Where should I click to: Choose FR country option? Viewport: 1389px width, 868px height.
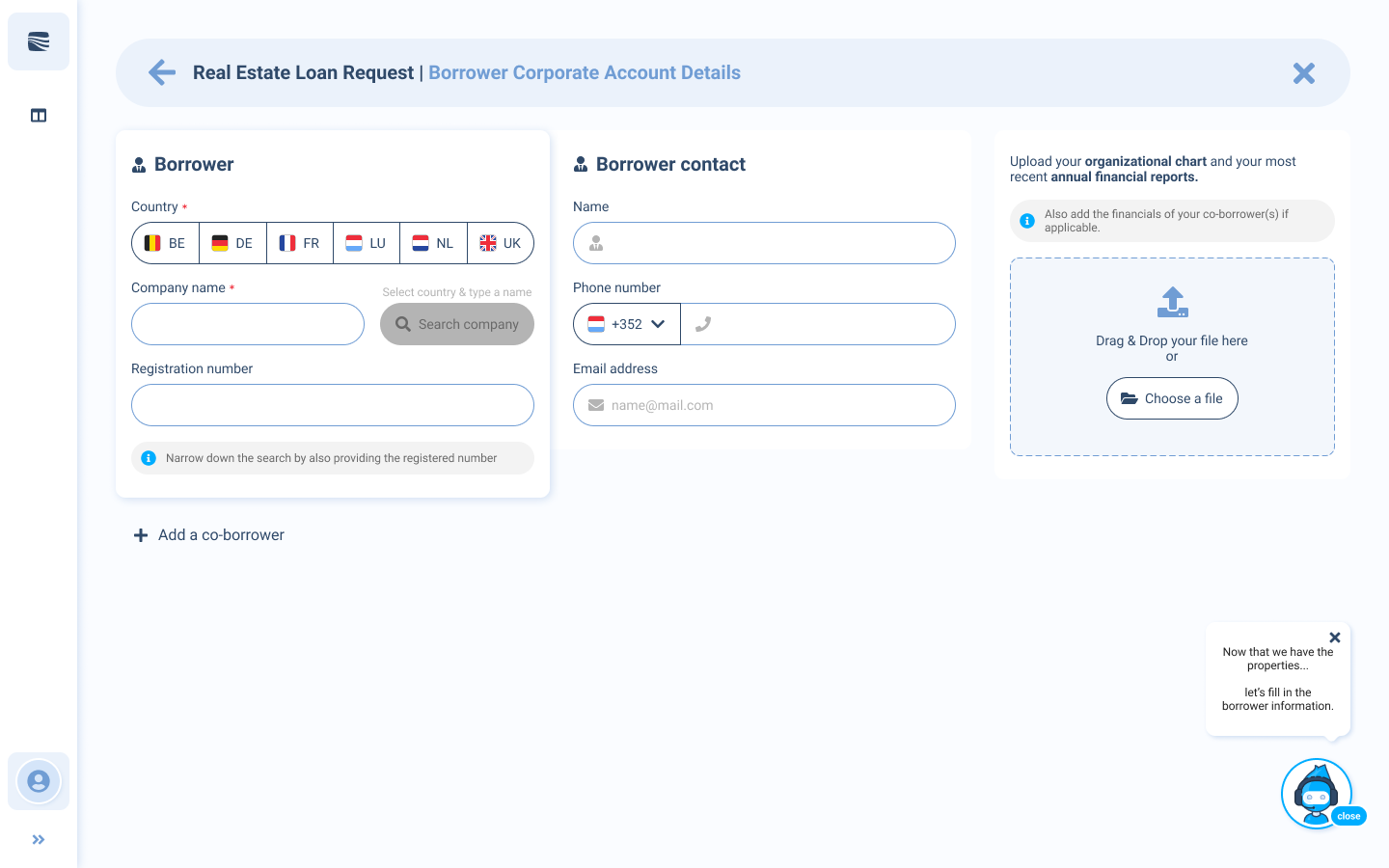click(300, 243)
